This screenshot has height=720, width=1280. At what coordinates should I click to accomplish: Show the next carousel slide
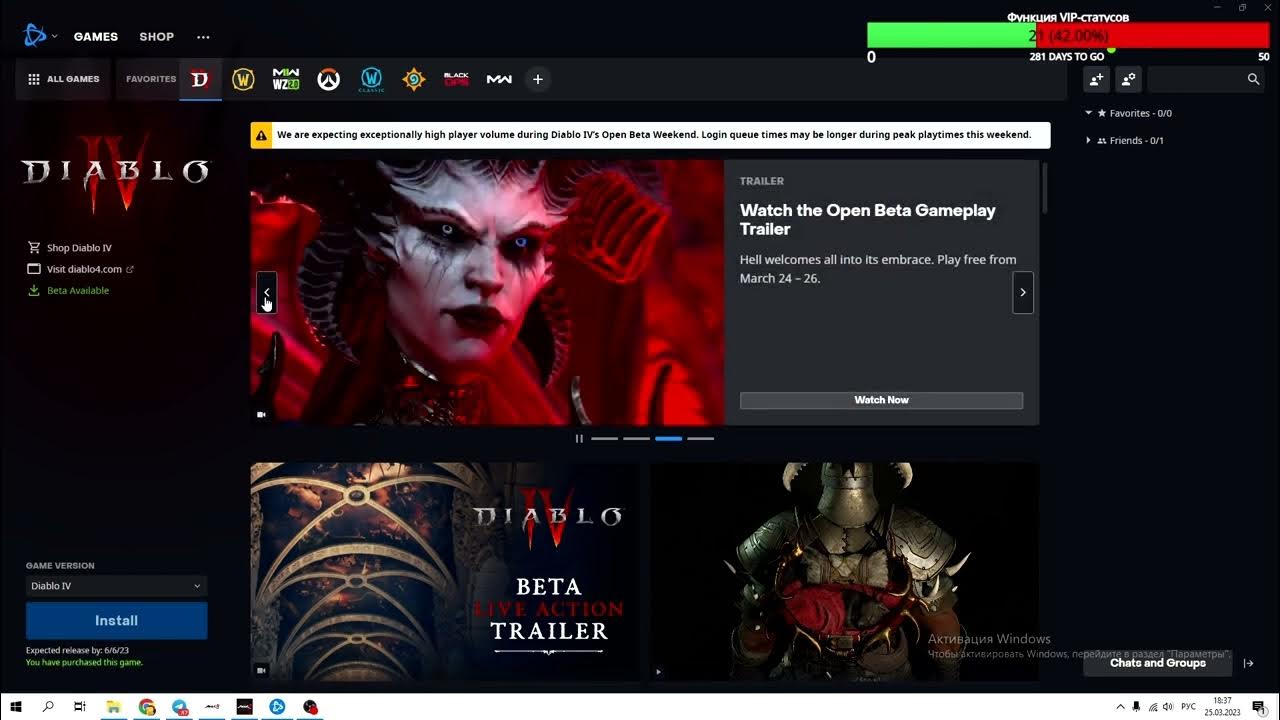1023,293
